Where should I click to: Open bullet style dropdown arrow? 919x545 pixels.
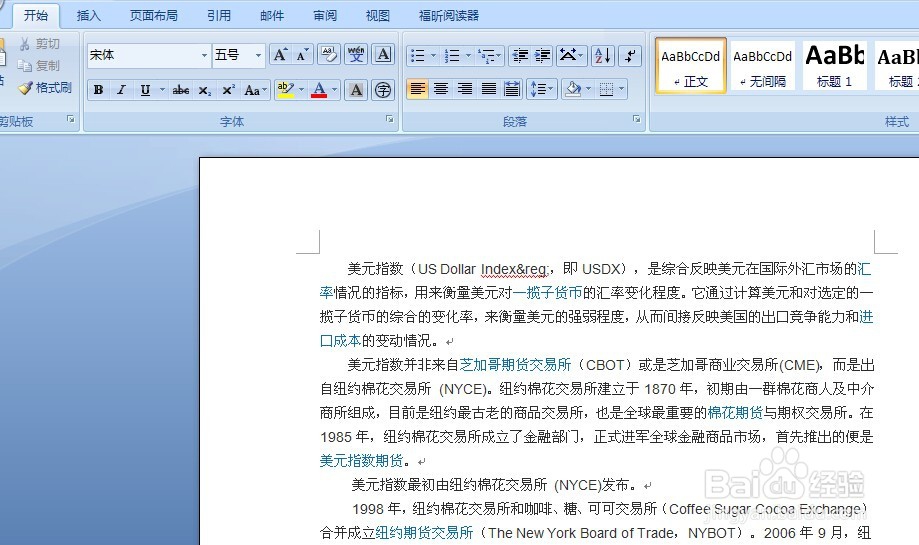click(x=434, y=56)
